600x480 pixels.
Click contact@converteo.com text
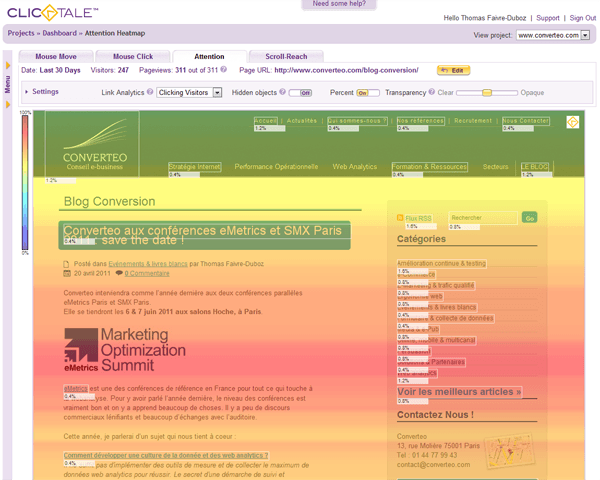[434, 465]
